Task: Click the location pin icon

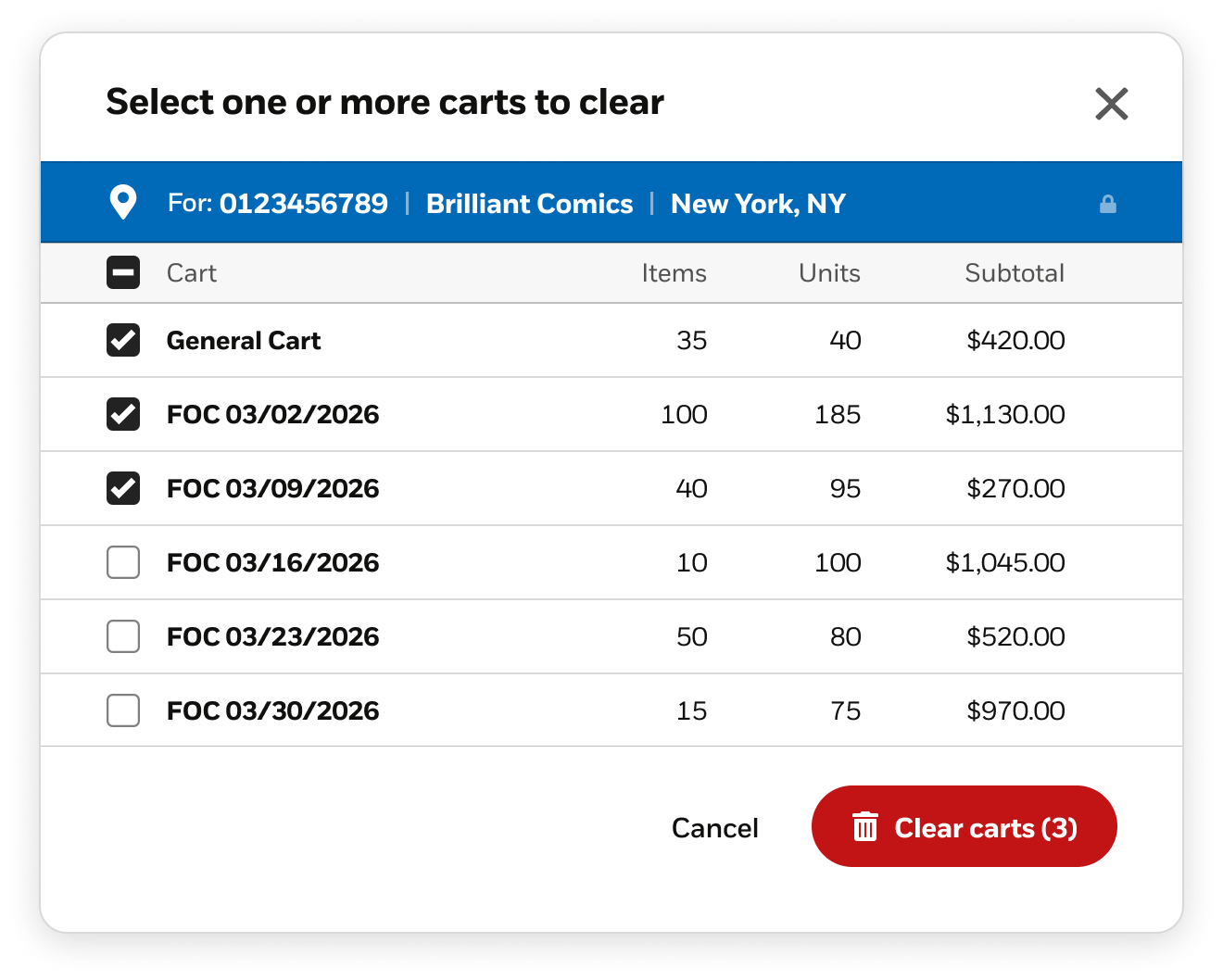Action: tap(123, 203)
